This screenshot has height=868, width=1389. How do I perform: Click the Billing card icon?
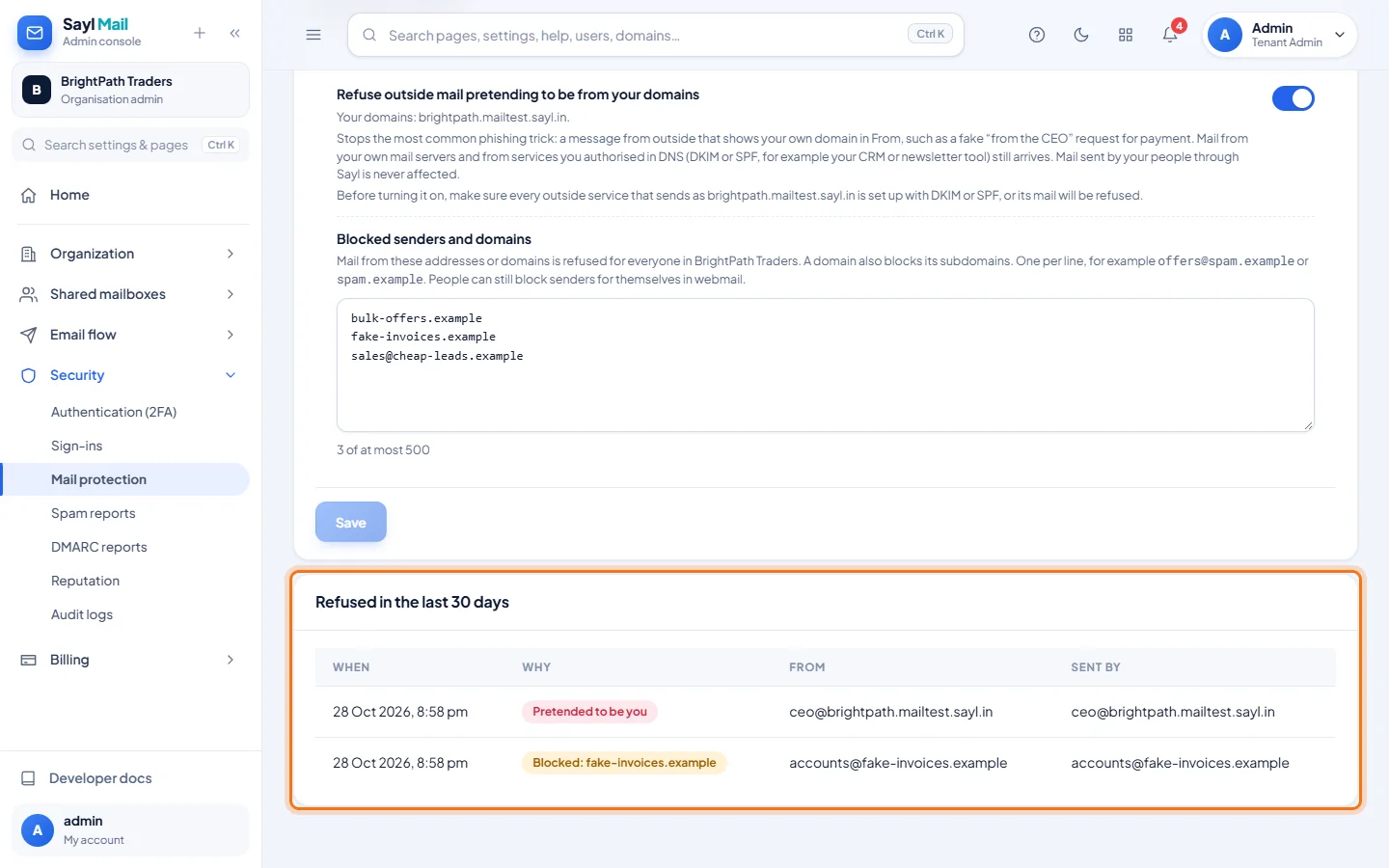[x=29, y=660]
